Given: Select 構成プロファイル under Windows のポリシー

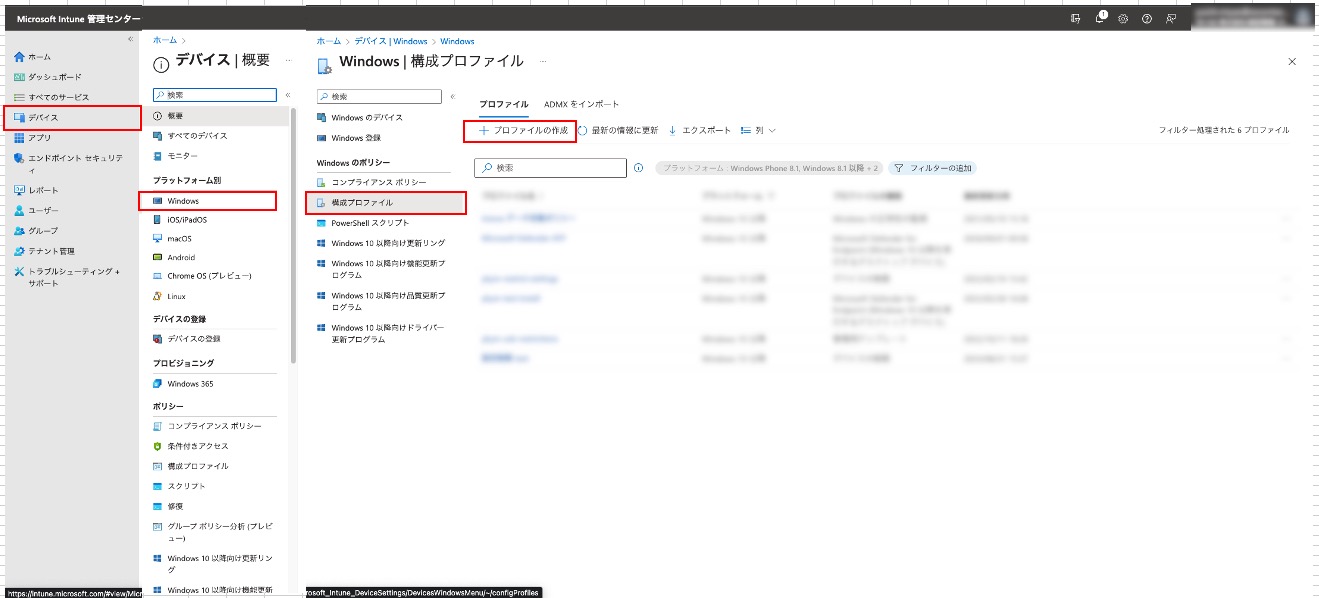Looking at the screenshot, I should pos(385,203).
